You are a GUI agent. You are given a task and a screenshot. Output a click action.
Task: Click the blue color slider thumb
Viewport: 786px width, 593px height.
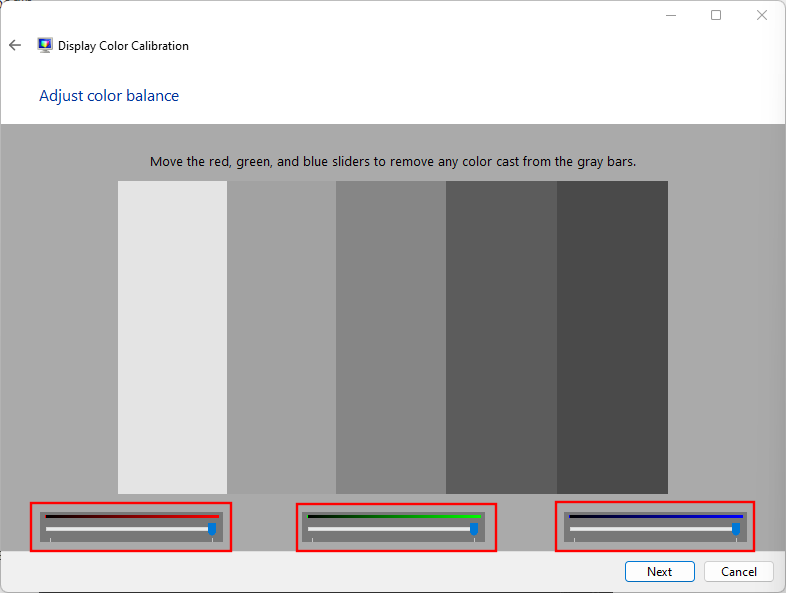[x=736, y=529]
